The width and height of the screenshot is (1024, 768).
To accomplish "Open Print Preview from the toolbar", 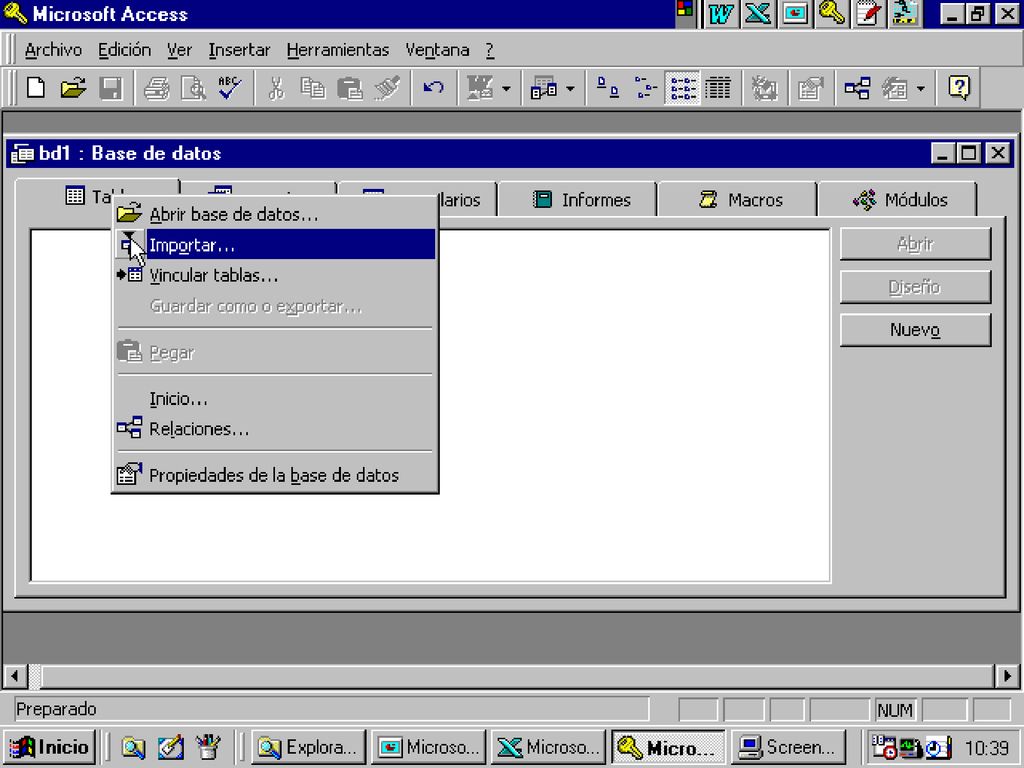I will (193, 88).
